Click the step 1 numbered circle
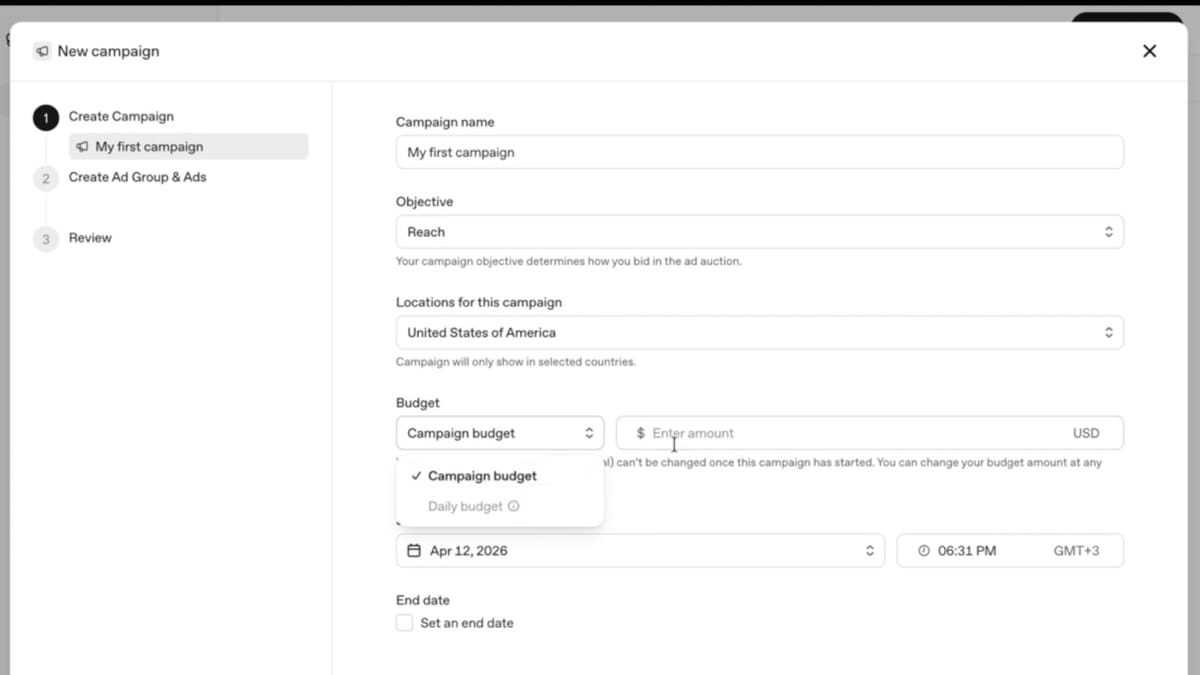Image resolution: width=1200 pixels, height=675 pixels. click(45, 117)
